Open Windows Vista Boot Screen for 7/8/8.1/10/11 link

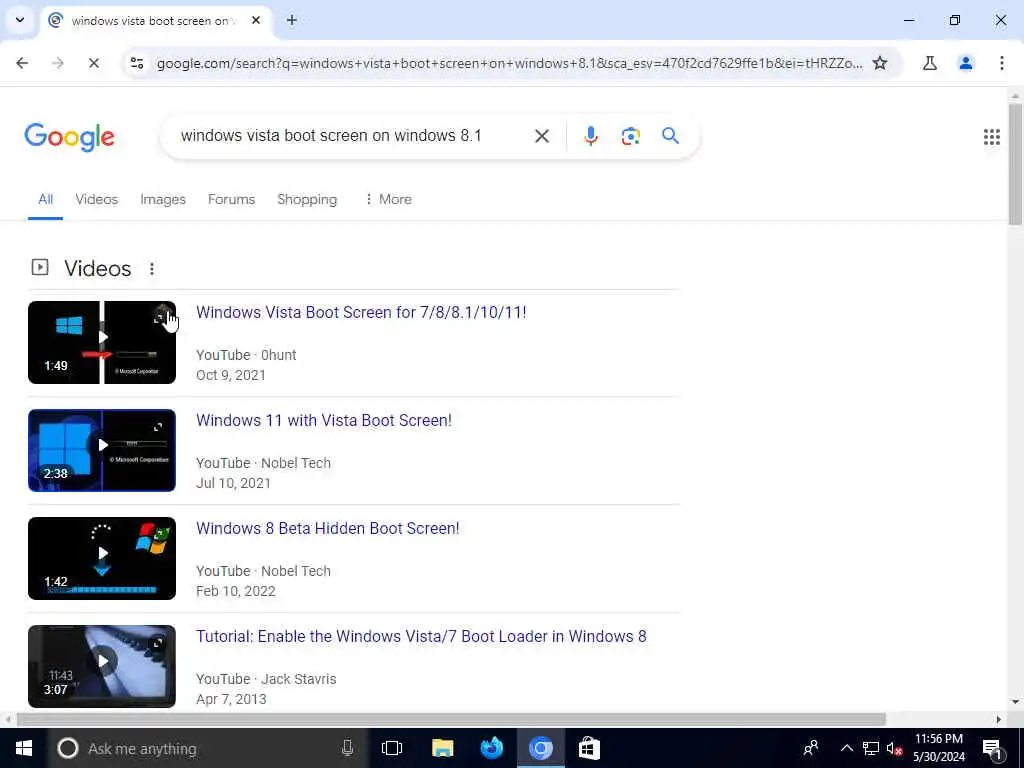point(361,312)
